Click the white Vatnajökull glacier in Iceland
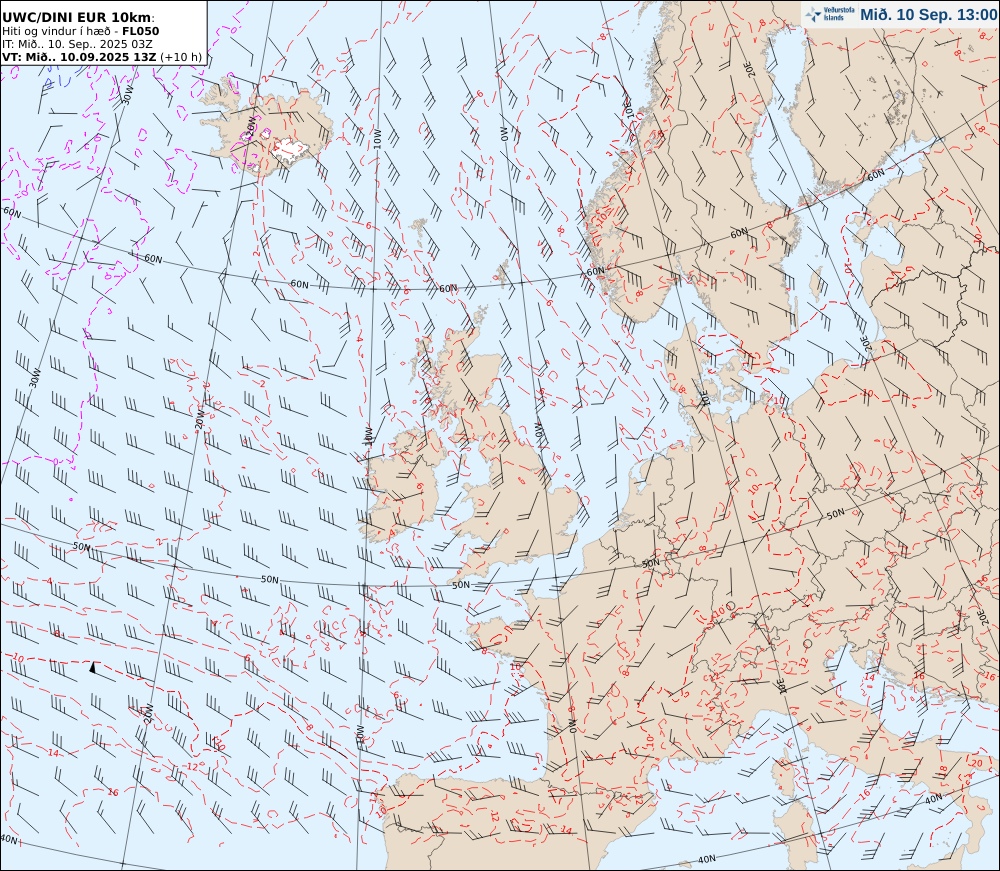The height and width of the screenshot is (871, 1000). [292, 150]
